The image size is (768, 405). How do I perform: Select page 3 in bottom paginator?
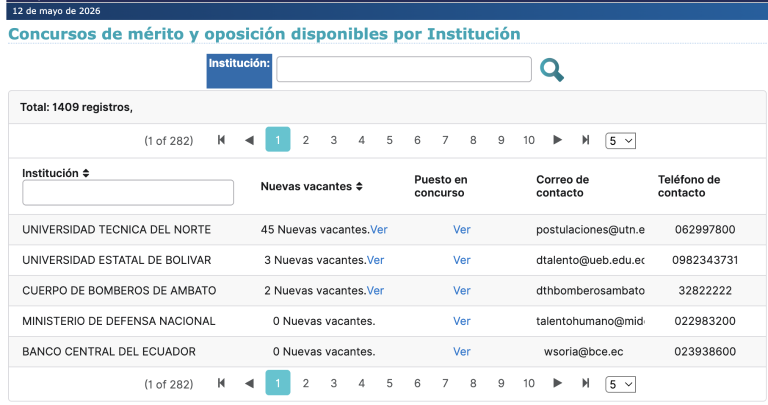pyautogui.click(x=334, y=383)
